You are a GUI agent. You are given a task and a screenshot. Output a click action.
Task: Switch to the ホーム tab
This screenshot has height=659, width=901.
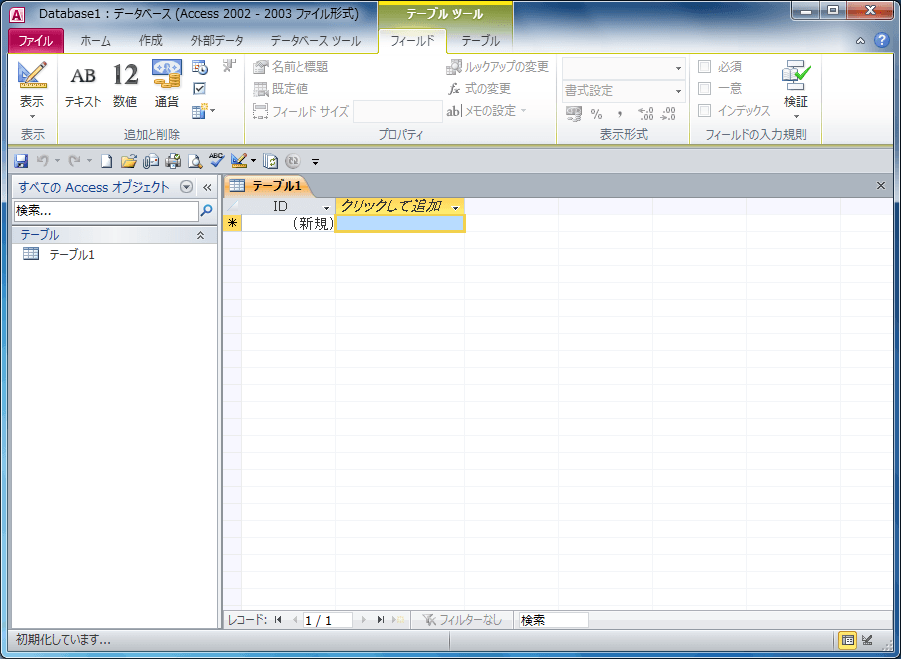[x=95, y=41]
